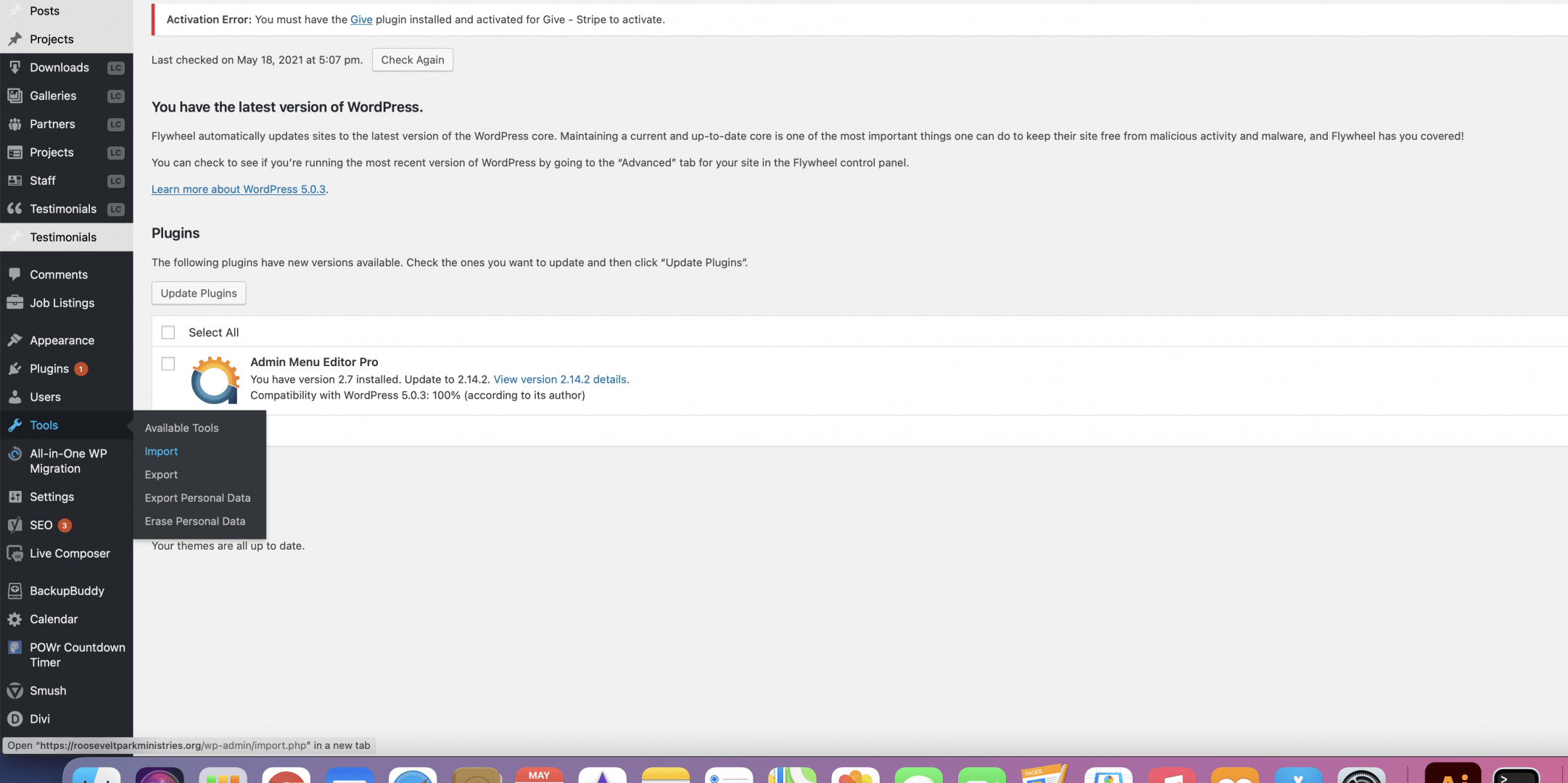Image resolution: width=1568 pixels, height=783 pixels.
Task: Open the Calendar gear item in sidebar
Action: [53, 620]
